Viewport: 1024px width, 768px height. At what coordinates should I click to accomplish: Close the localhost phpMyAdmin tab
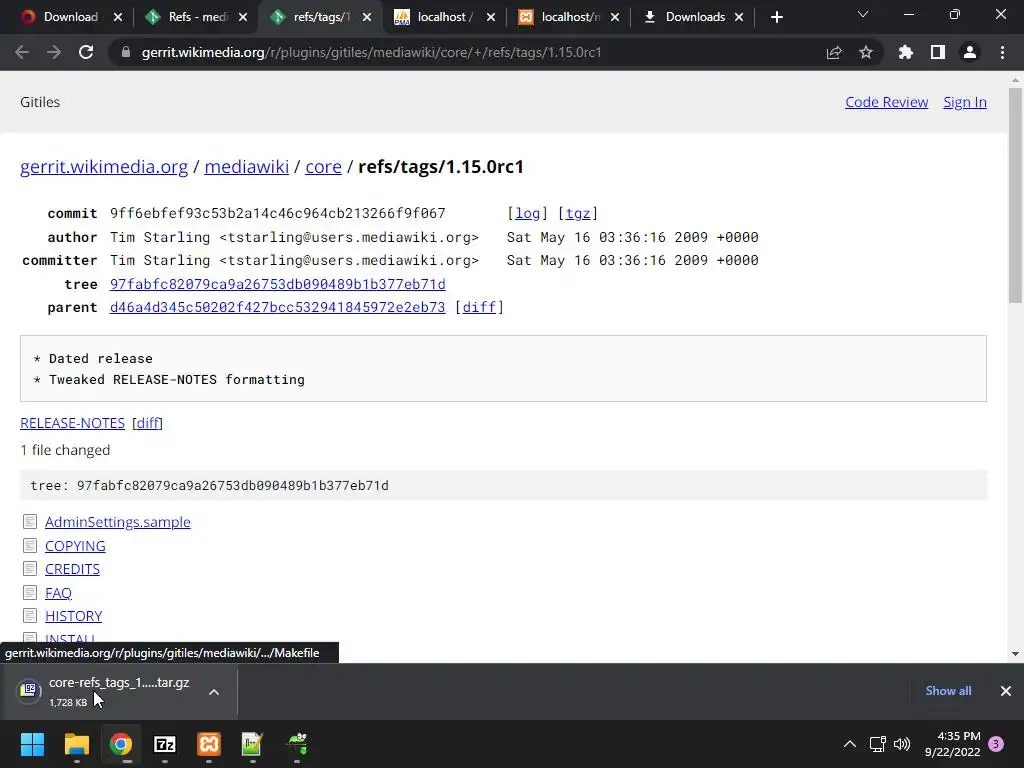pyautogui.click(x=491, y=17)
